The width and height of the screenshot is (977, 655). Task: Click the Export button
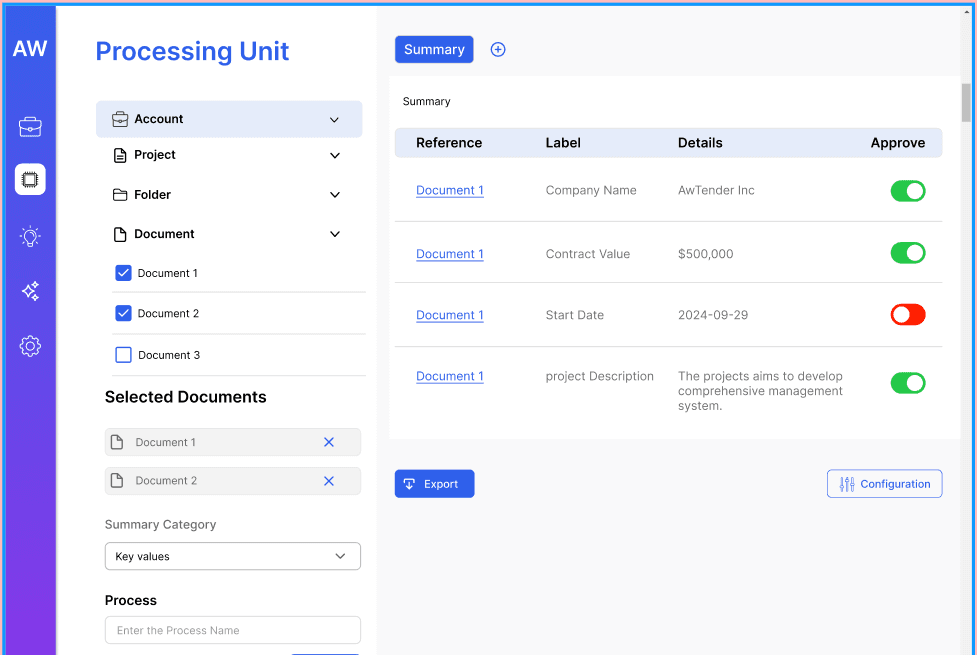(434, 484)
